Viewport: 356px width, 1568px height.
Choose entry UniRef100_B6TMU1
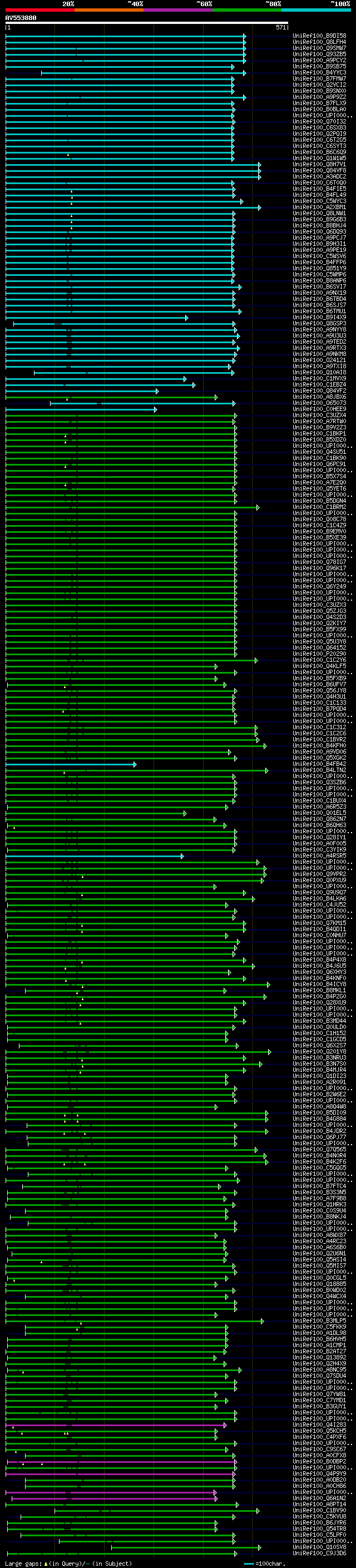[319, 311]
